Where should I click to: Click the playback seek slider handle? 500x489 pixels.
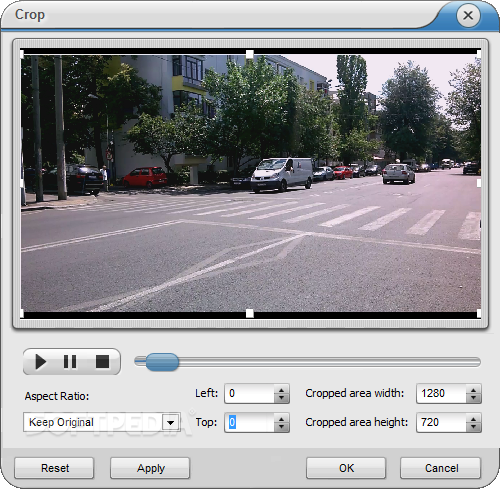coord(162,362)
